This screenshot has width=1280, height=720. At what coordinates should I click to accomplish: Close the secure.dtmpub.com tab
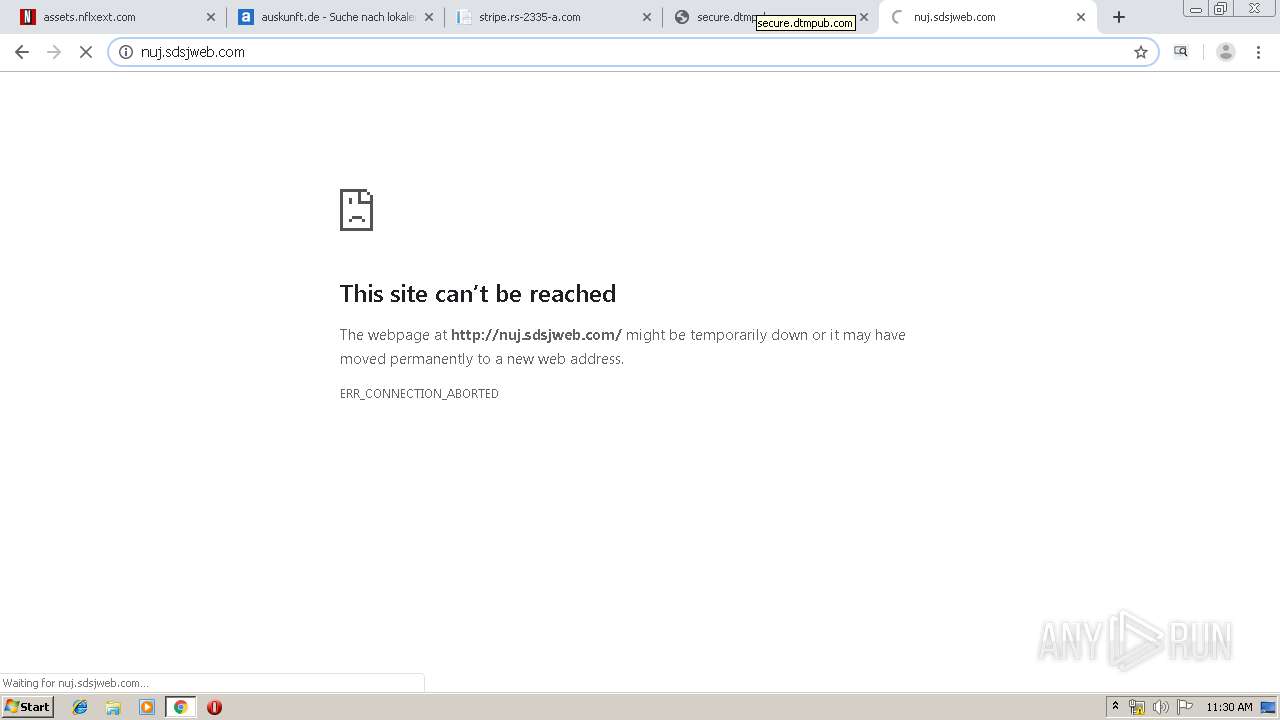(x=864, y=17)
